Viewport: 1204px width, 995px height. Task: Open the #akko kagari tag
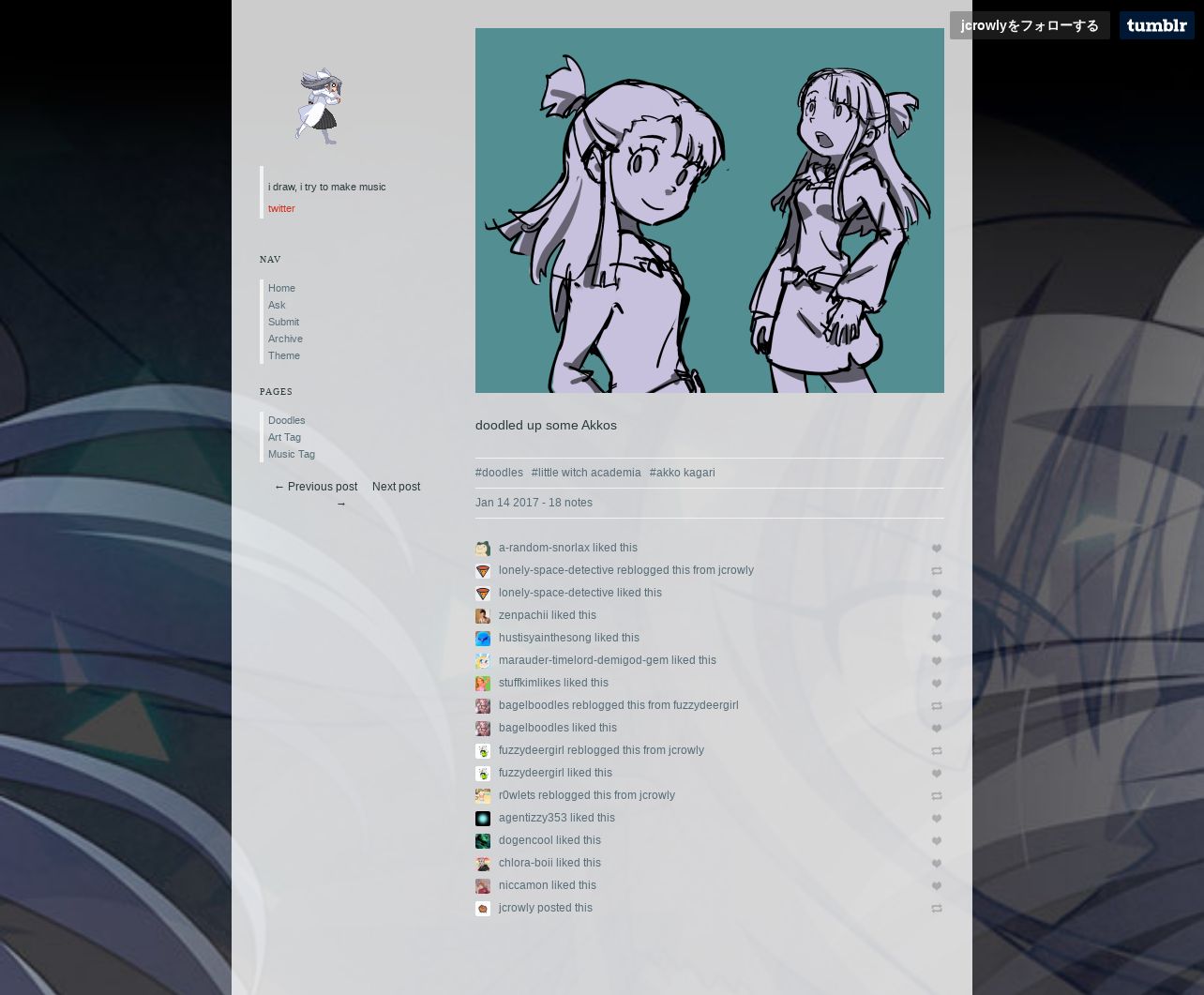tap(682, 473)
